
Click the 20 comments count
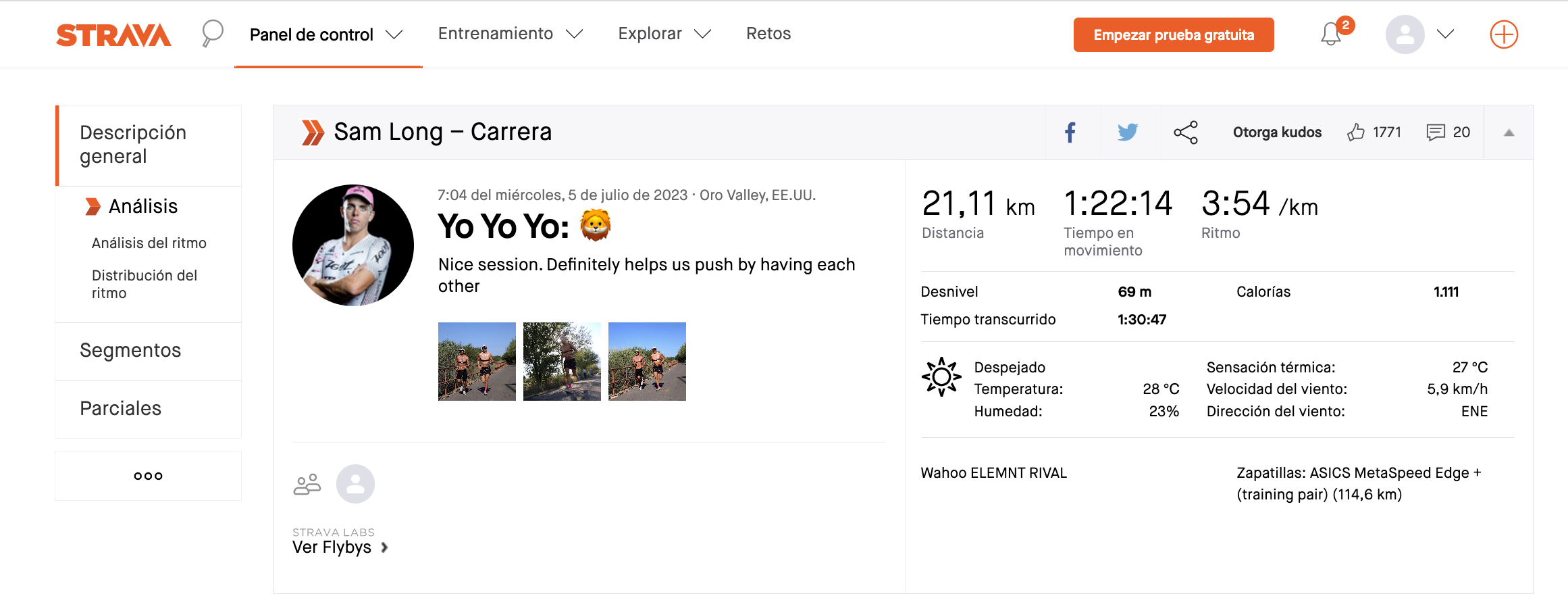point(1461,132)
